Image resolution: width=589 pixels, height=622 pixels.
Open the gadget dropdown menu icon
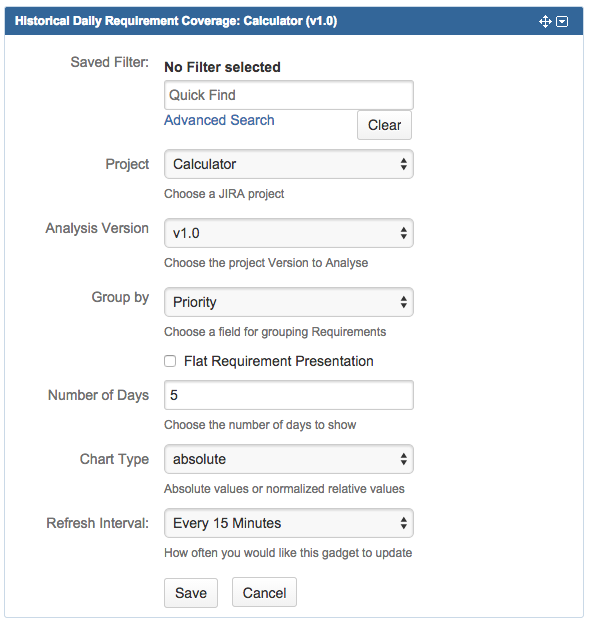(562, 21)
